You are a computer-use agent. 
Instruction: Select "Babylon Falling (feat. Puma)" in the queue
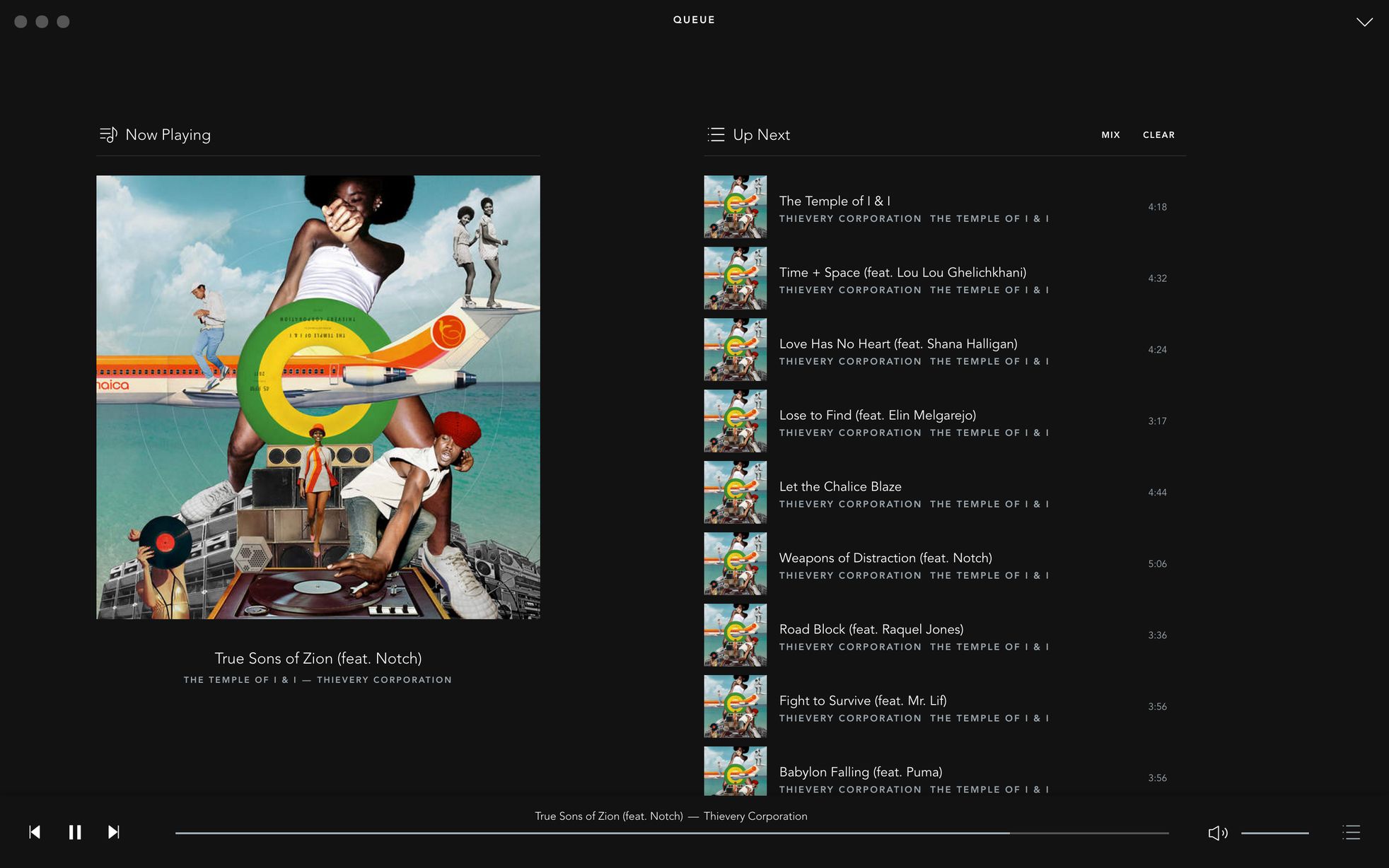[860, 772]
